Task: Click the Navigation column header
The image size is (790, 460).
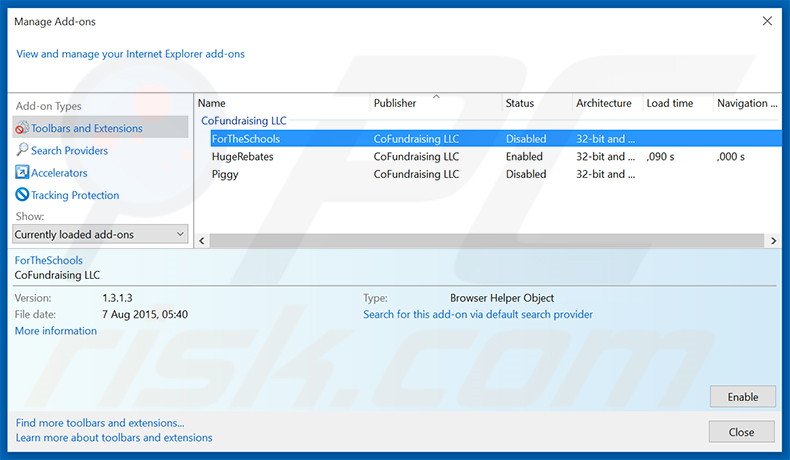Action: [748, 103]
